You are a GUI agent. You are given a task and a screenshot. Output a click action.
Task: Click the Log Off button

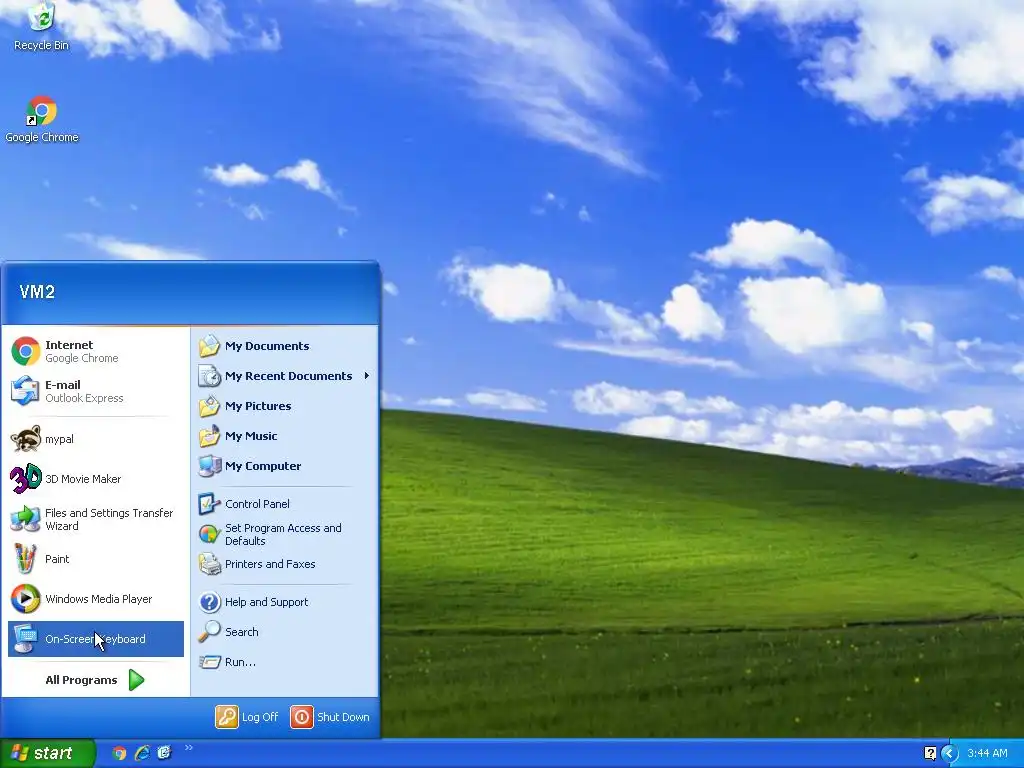[247, 717]
